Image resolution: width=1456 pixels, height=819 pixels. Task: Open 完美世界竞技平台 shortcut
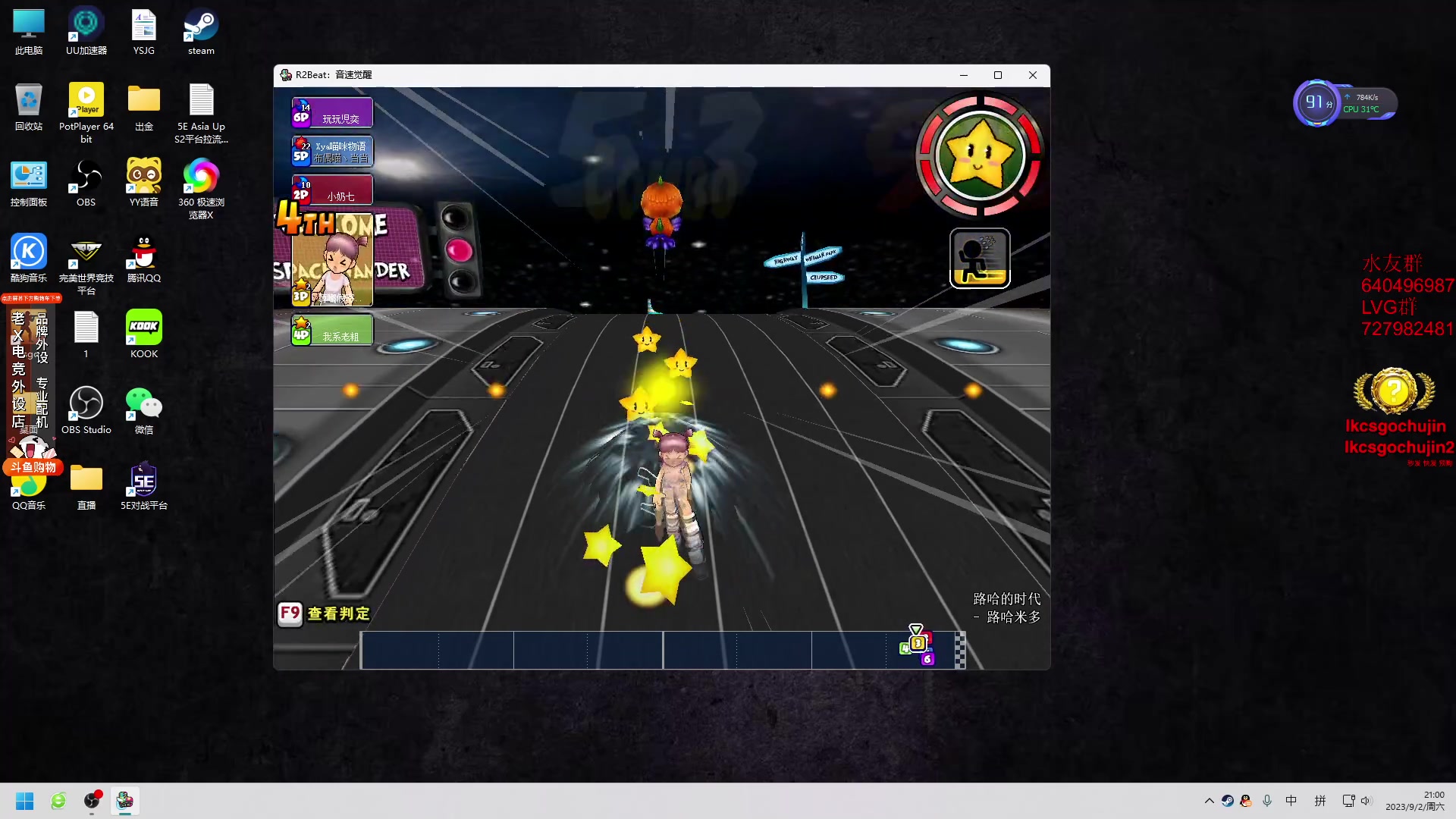(86, 265)
